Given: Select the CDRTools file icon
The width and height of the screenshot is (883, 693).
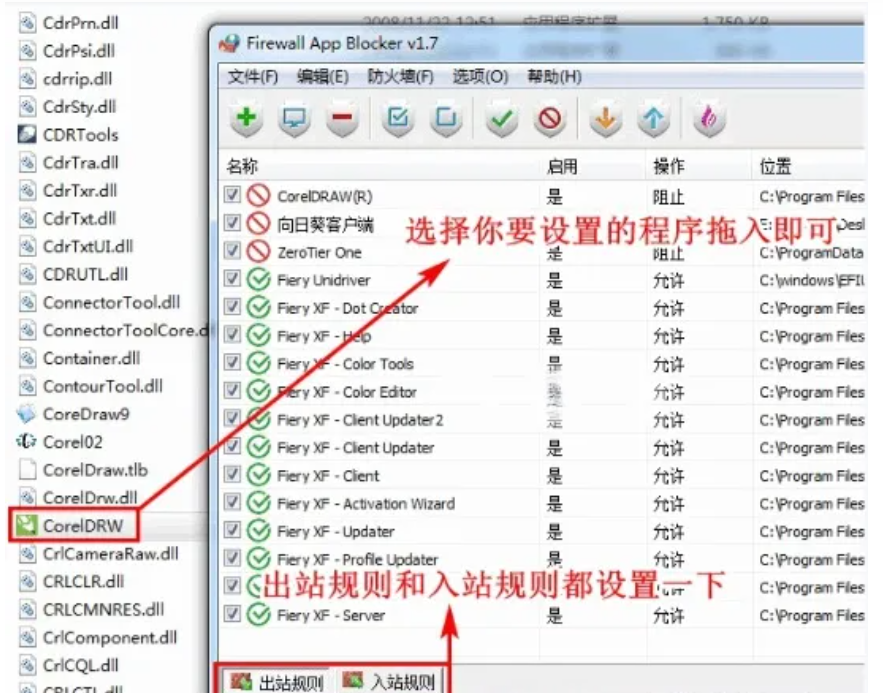Looking at the screenshot, I should pos(26,134).
